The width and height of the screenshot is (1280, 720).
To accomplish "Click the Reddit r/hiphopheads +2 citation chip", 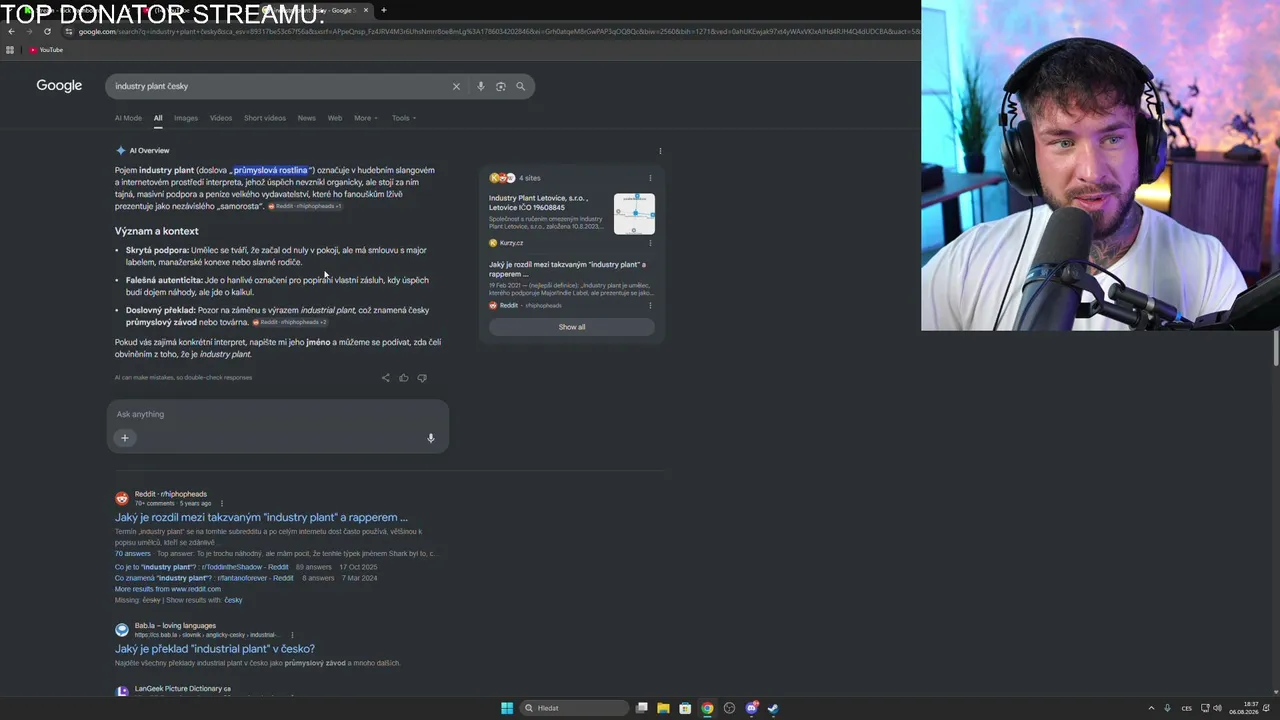I will coord(290,322).
